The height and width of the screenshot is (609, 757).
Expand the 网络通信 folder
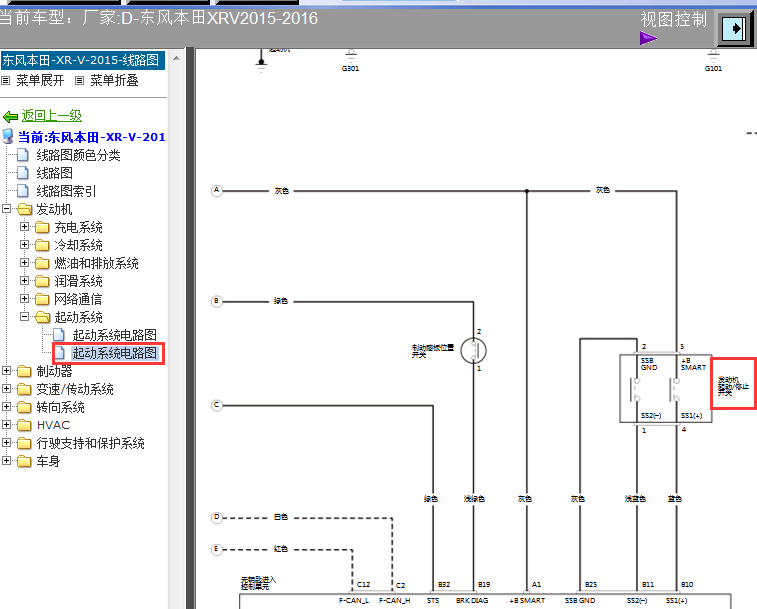coord(24,298)
